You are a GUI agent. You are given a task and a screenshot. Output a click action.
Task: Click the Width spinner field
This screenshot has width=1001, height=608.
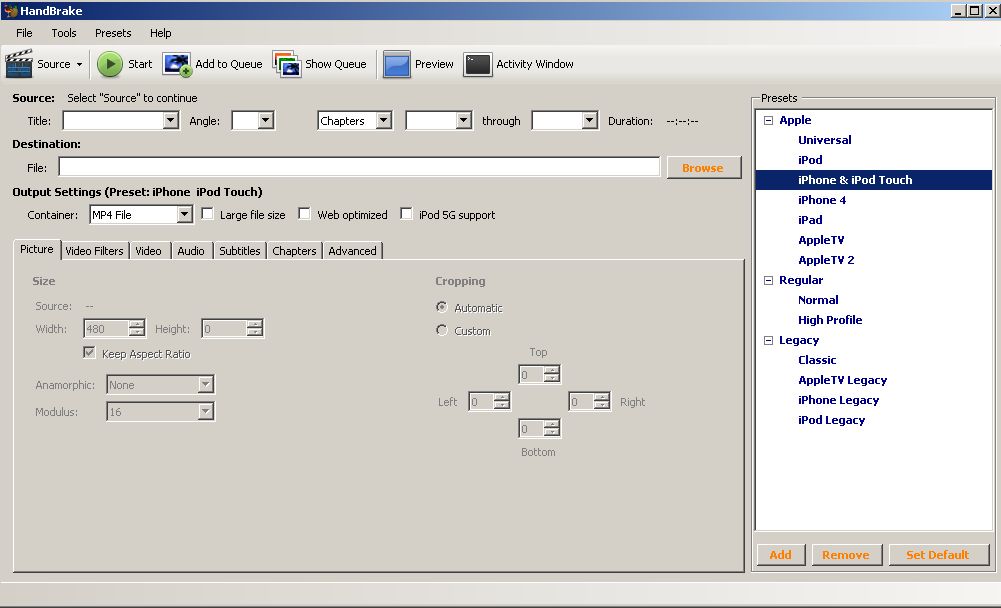click(x=114, y=329)
